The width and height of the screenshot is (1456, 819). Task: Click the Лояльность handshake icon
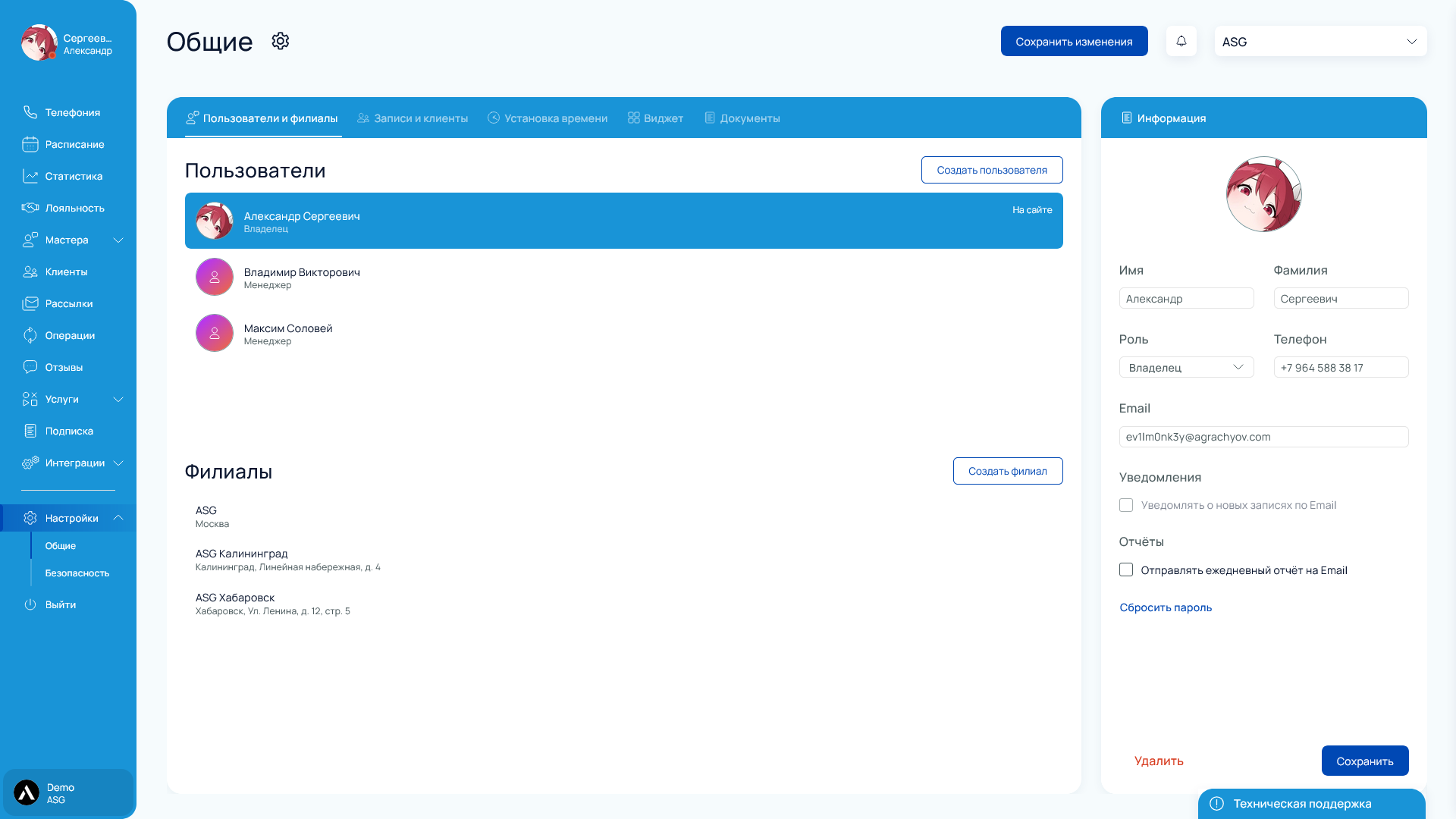30,208
